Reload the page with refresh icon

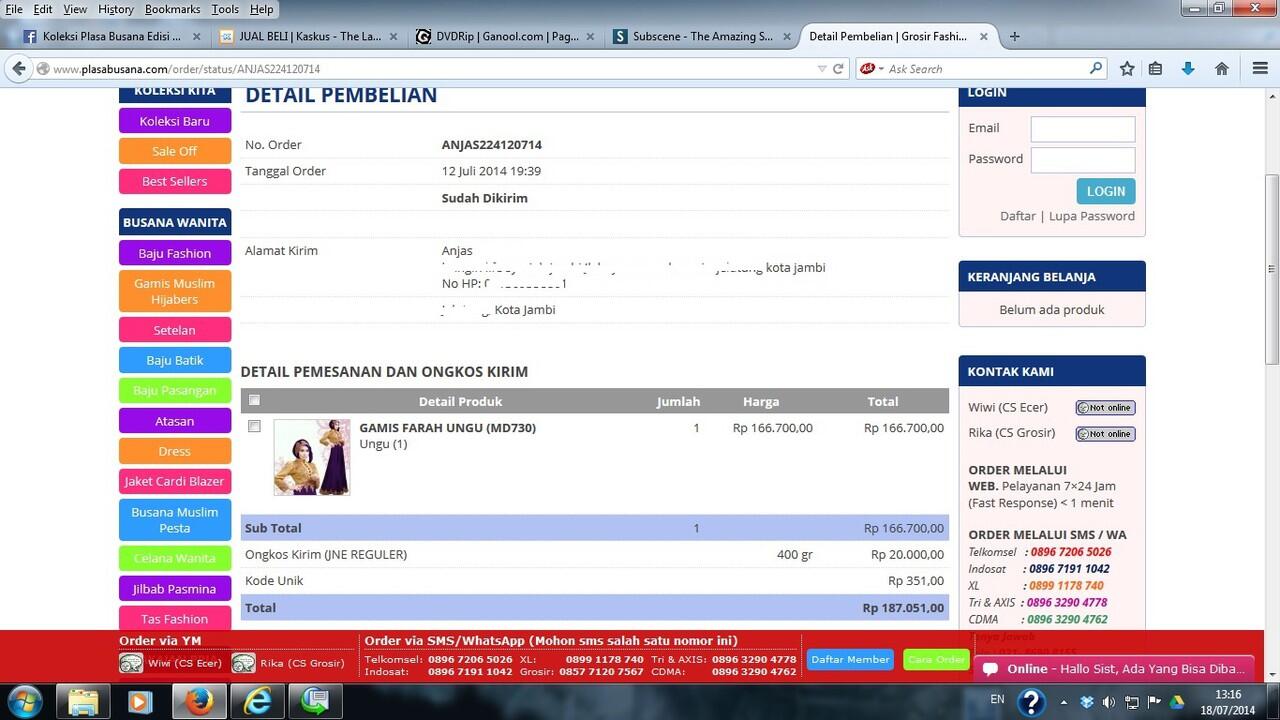coord(838,69)
